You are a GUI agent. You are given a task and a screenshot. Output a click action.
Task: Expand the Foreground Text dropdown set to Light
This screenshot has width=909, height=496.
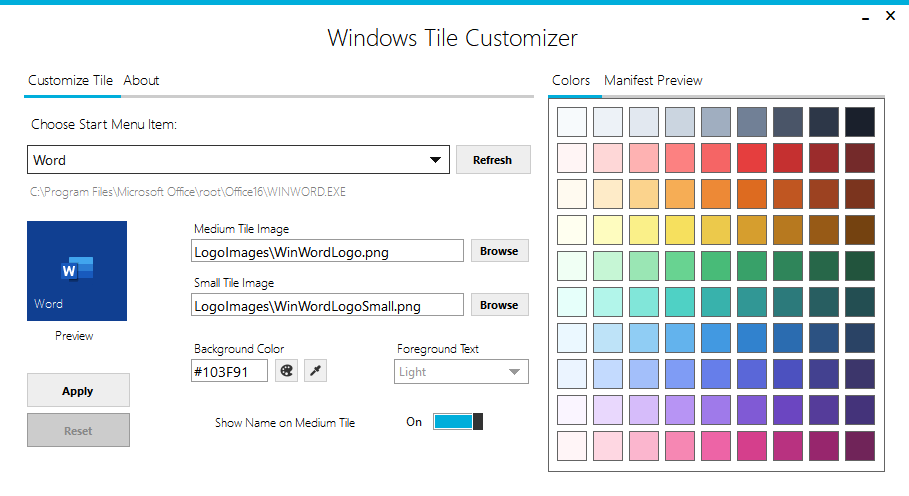click(x=461, y=372)
